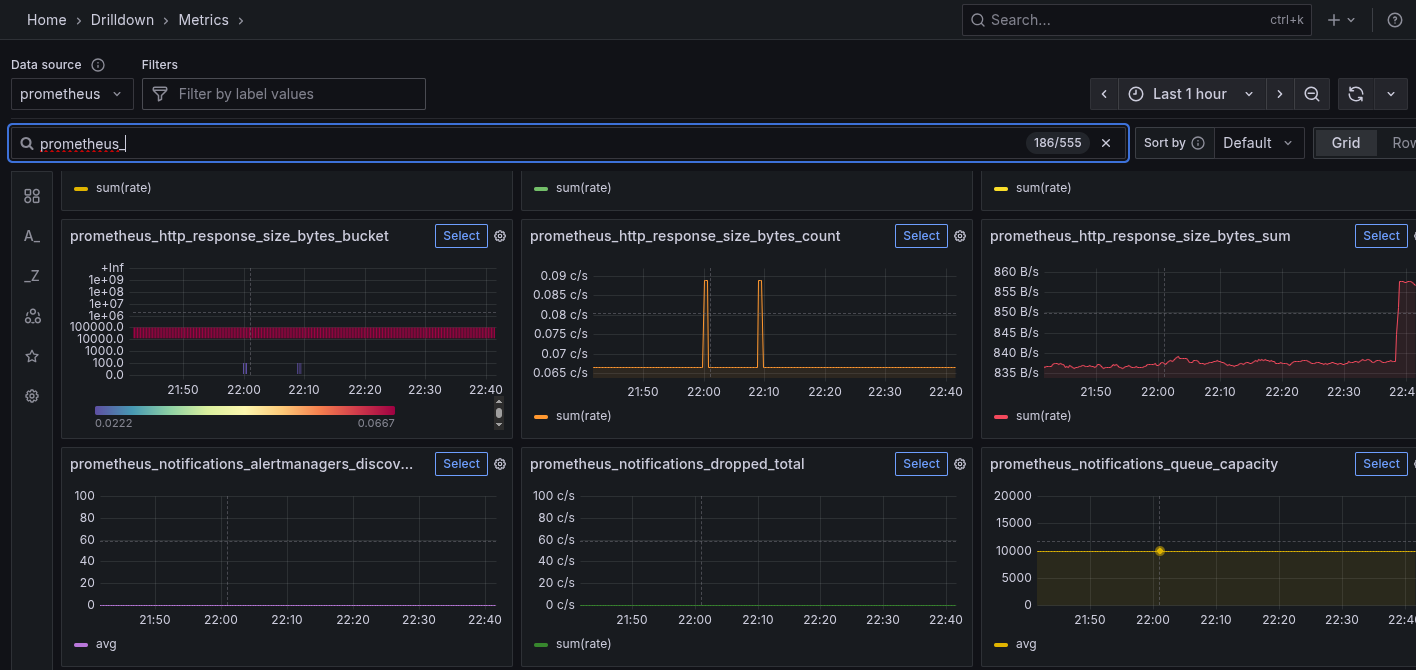Click the heatmap legend scrollbar thumb

click(499, 413)
